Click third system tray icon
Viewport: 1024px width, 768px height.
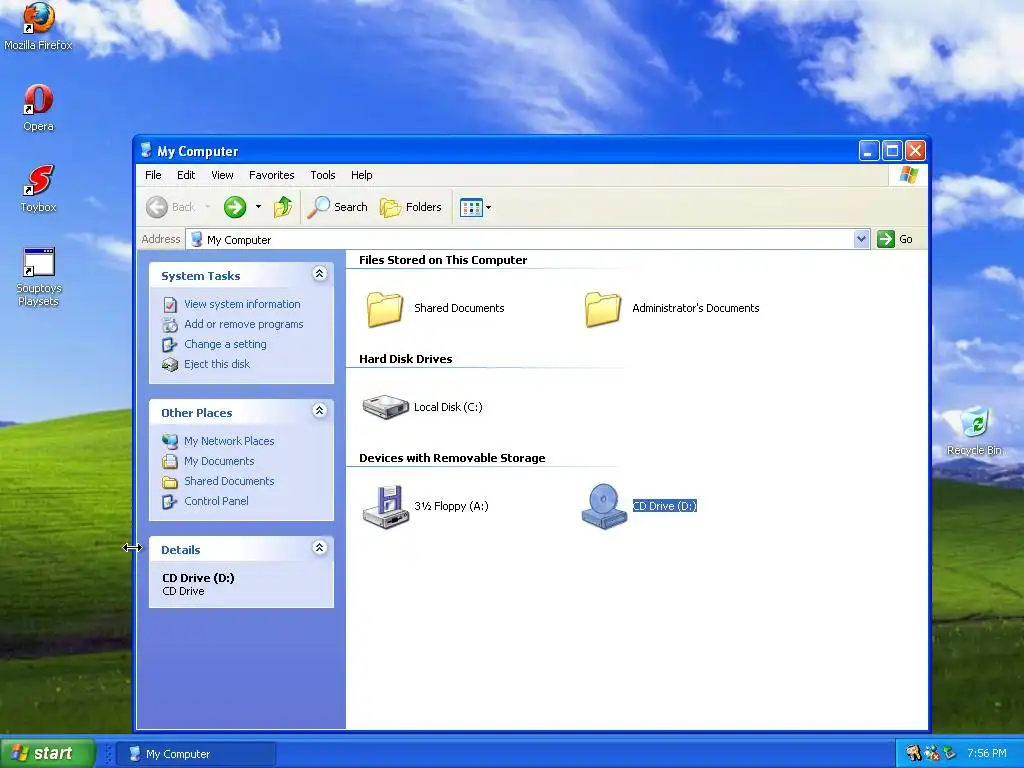(x=950, y=754)
